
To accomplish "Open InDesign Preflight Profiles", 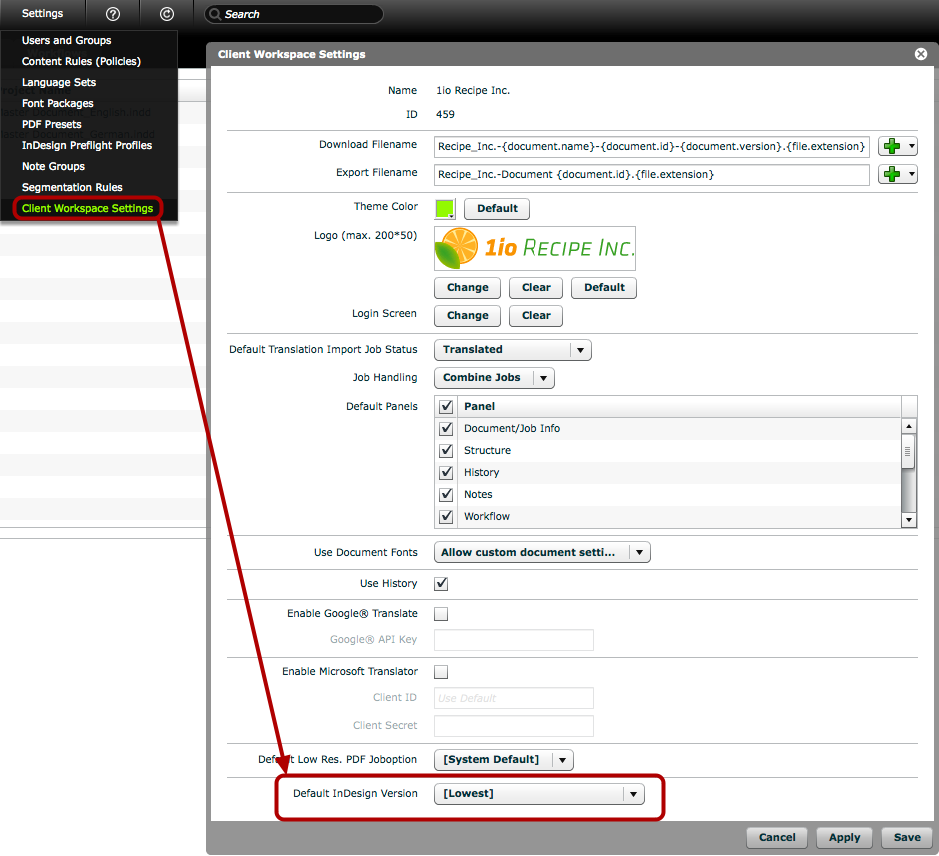I will 87,145.
